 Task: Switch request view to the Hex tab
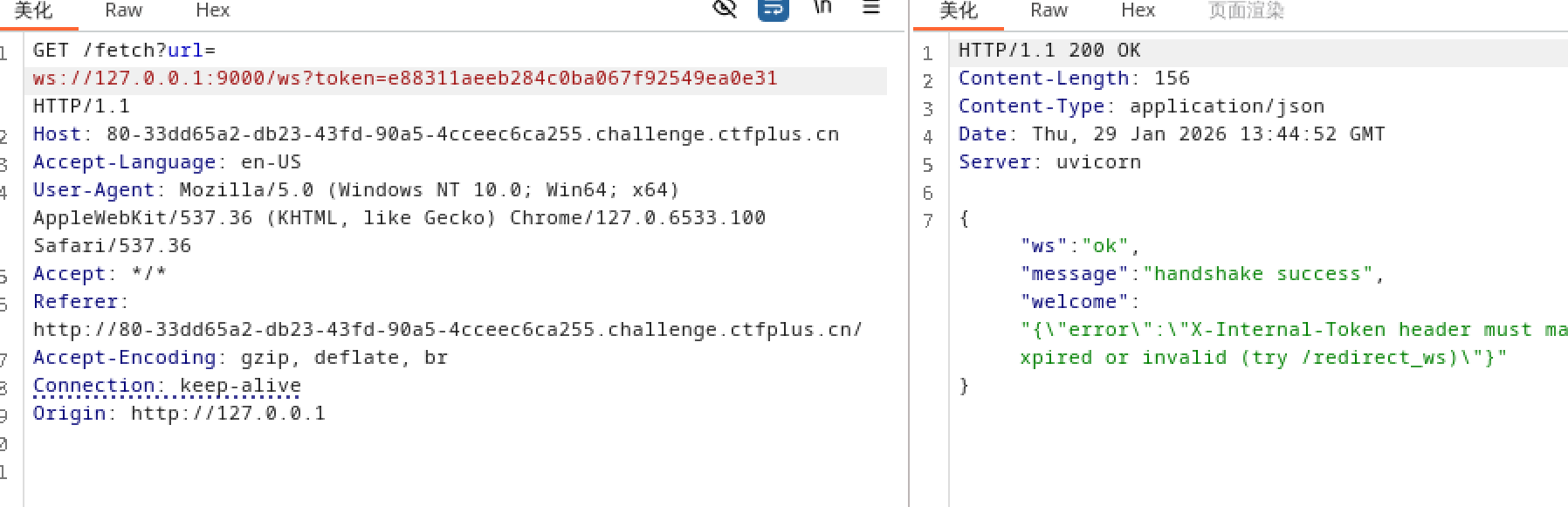pyautogui.click(x=212, y=10)
